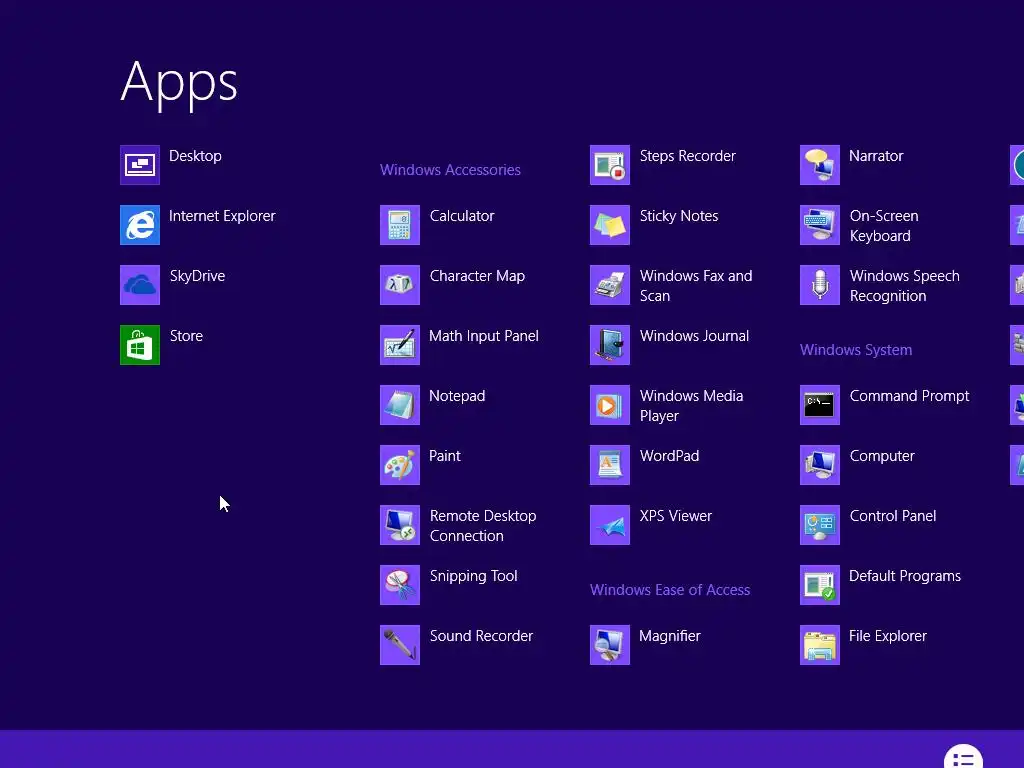Click the "SkyDrive" label text

pyautogui.click(x=197, y=276)
